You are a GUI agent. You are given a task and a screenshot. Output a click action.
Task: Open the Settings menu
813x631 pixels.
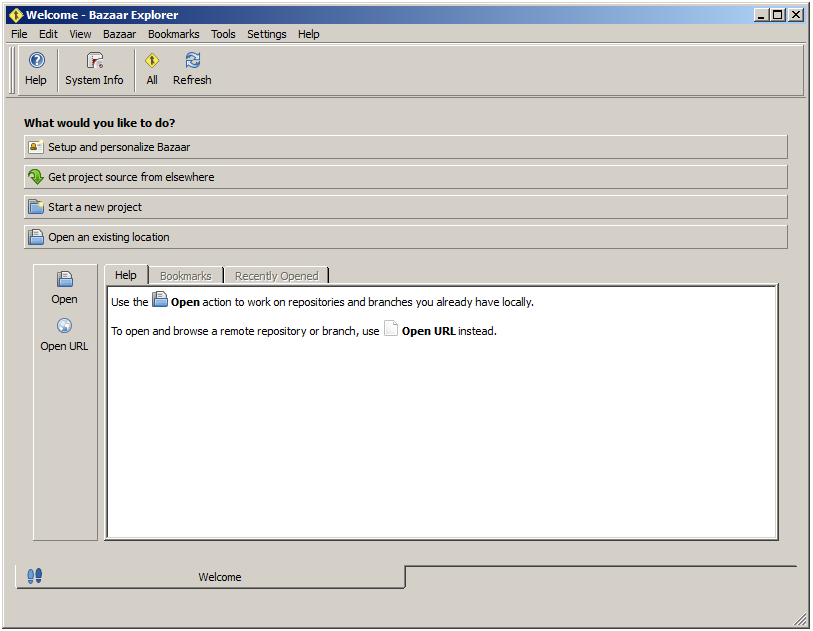267,34
